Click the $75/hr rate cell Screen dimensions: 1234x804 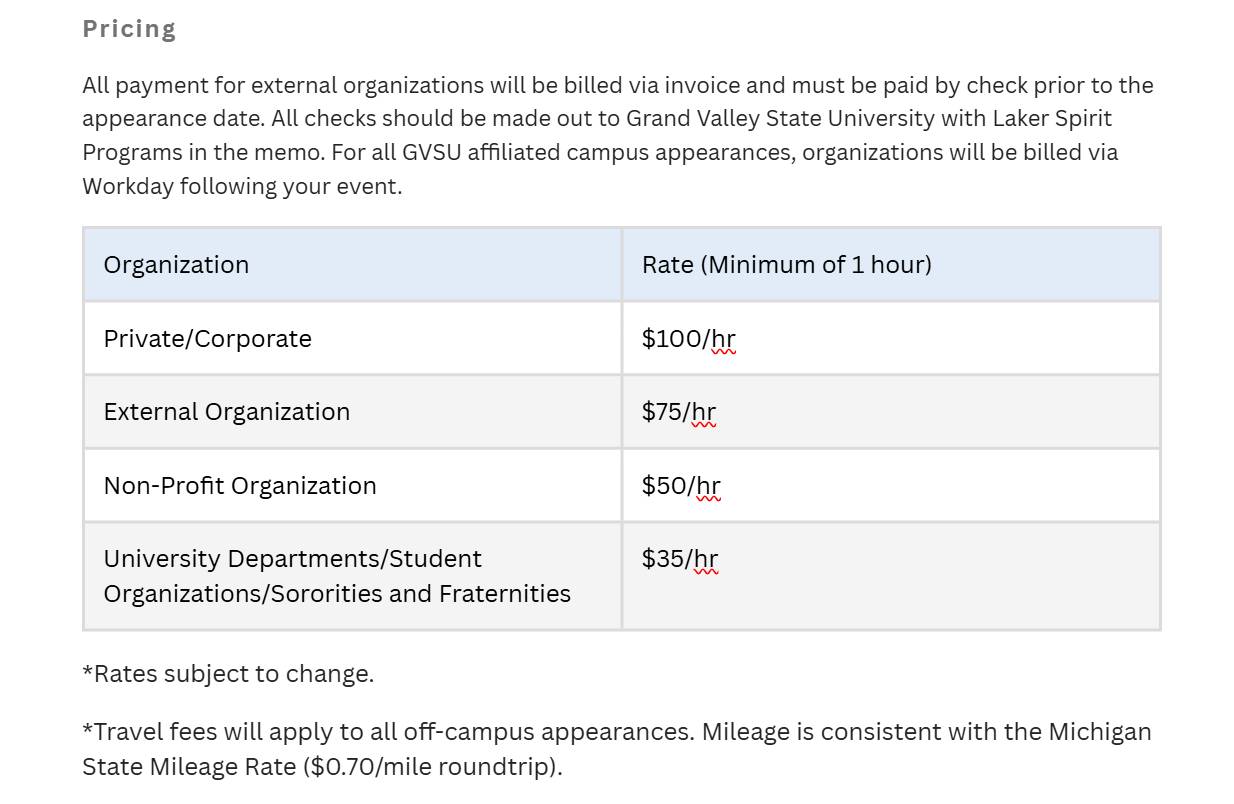[x=678, y=412]
